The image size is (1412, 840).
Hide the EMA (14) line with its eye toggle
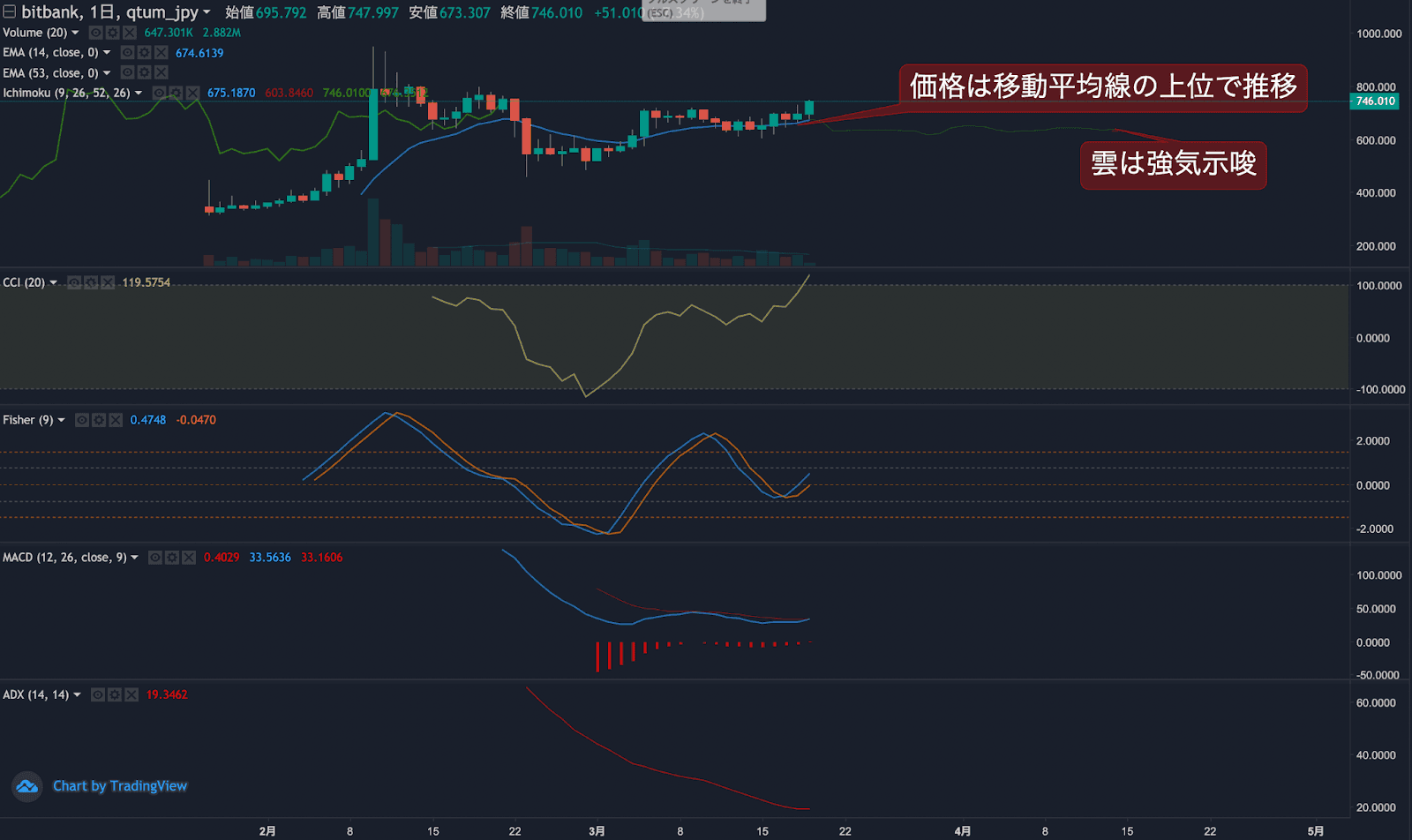(x=128, y=52)
